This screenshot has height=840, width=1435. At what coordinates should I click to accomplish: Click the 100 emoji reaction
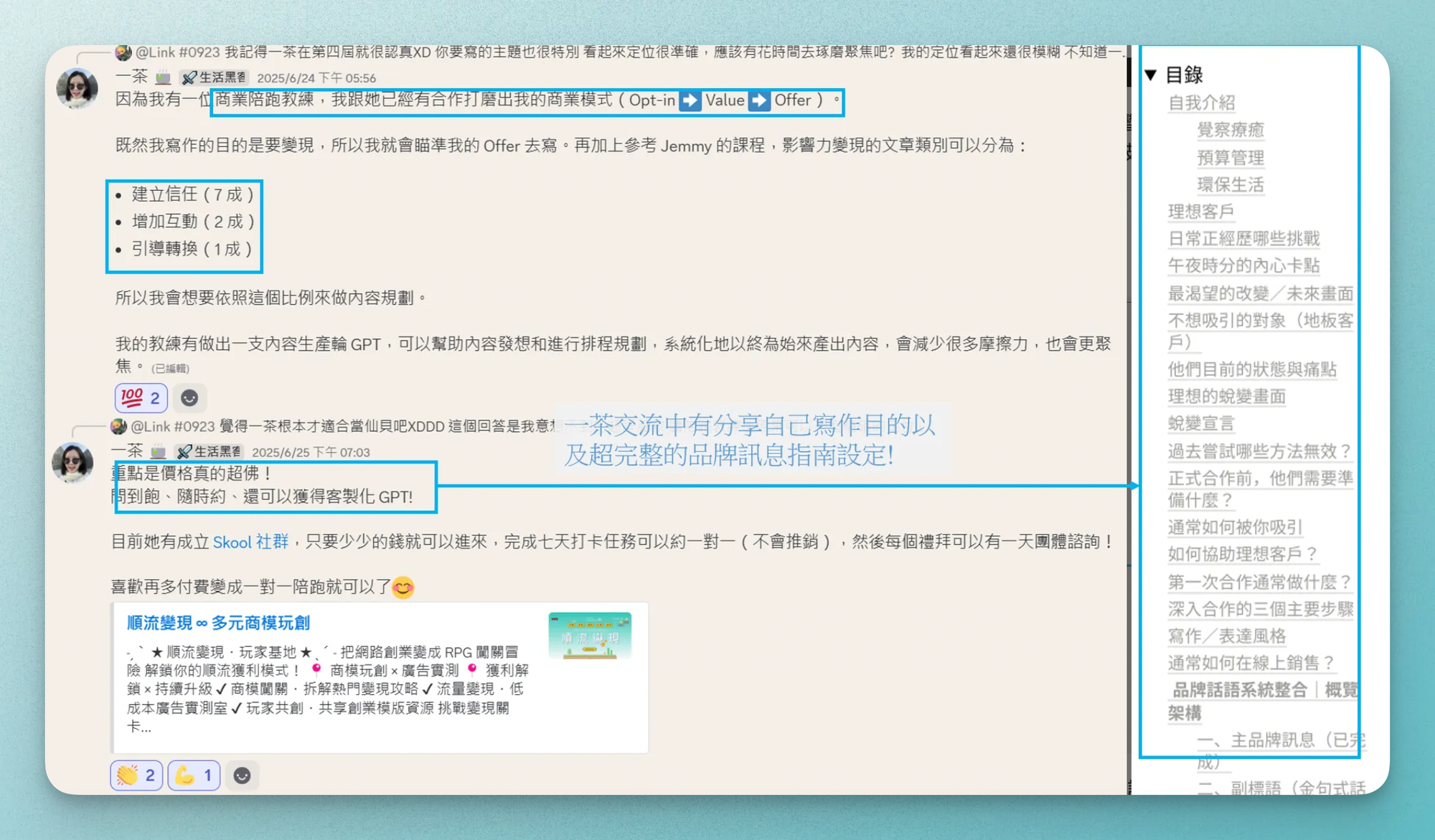click(141, 397)
